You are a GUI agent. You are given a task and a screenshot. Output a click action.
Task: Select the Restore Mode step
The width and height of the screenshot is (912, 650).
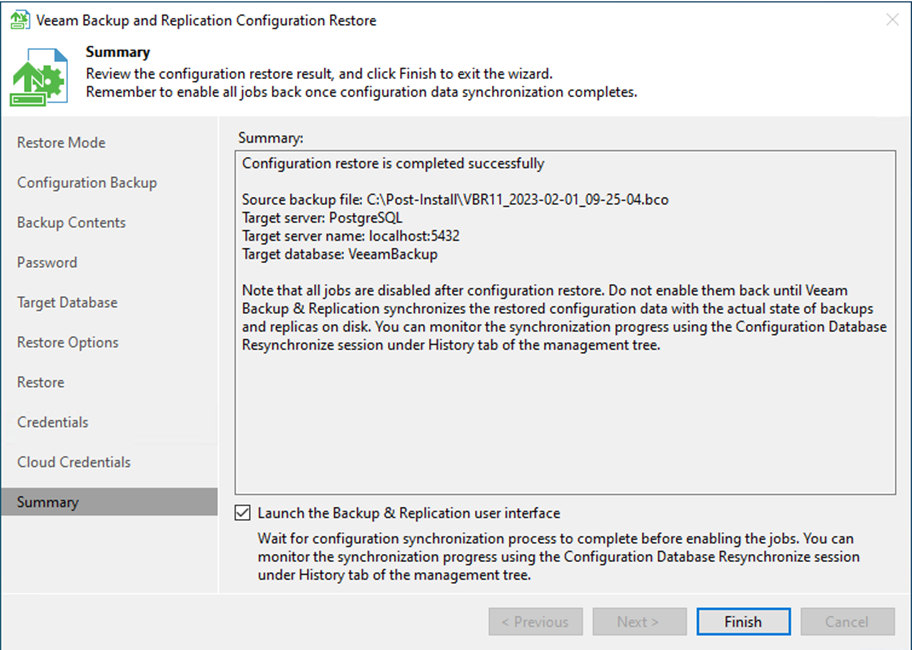point(61,142)
